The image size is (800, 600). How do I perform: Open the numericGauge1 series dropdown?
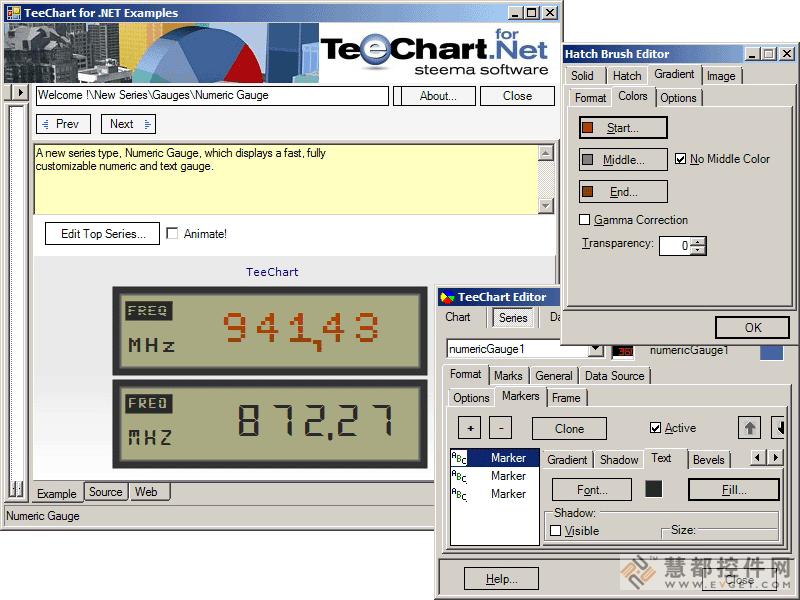[595, 349]
